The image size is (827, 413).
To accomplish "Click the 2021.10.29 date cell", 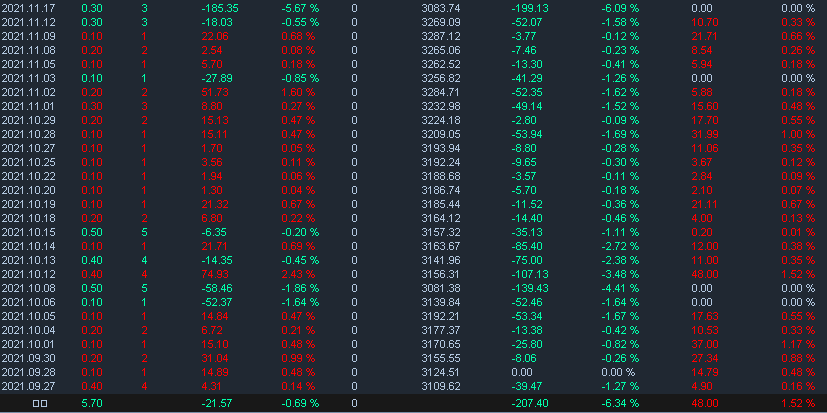I will tap(28, 120).
